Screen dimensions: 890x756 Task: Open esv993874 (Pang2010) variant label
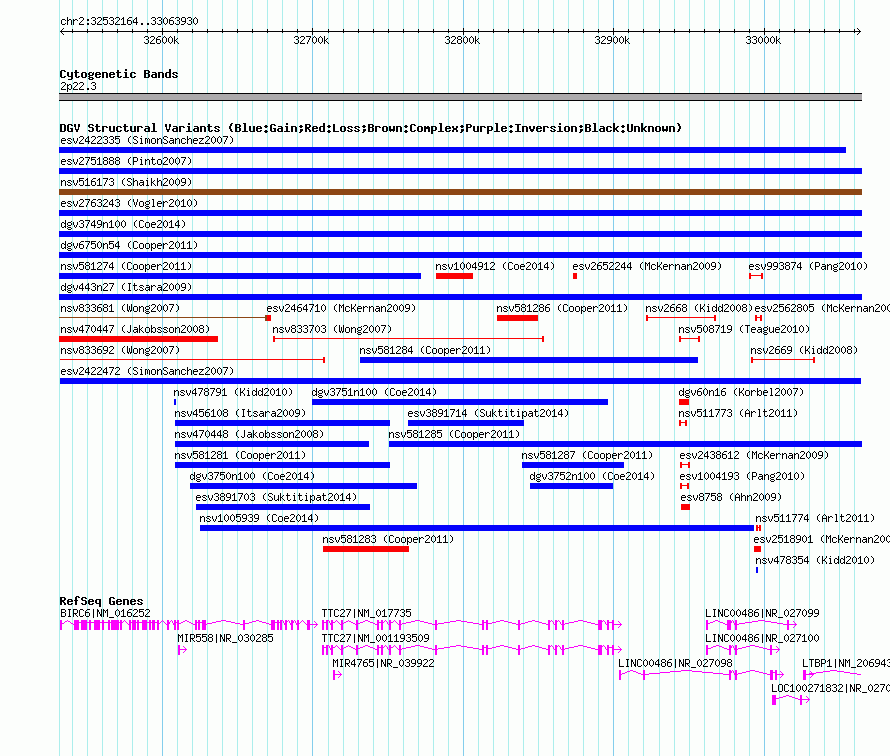(x=808, y=266)
